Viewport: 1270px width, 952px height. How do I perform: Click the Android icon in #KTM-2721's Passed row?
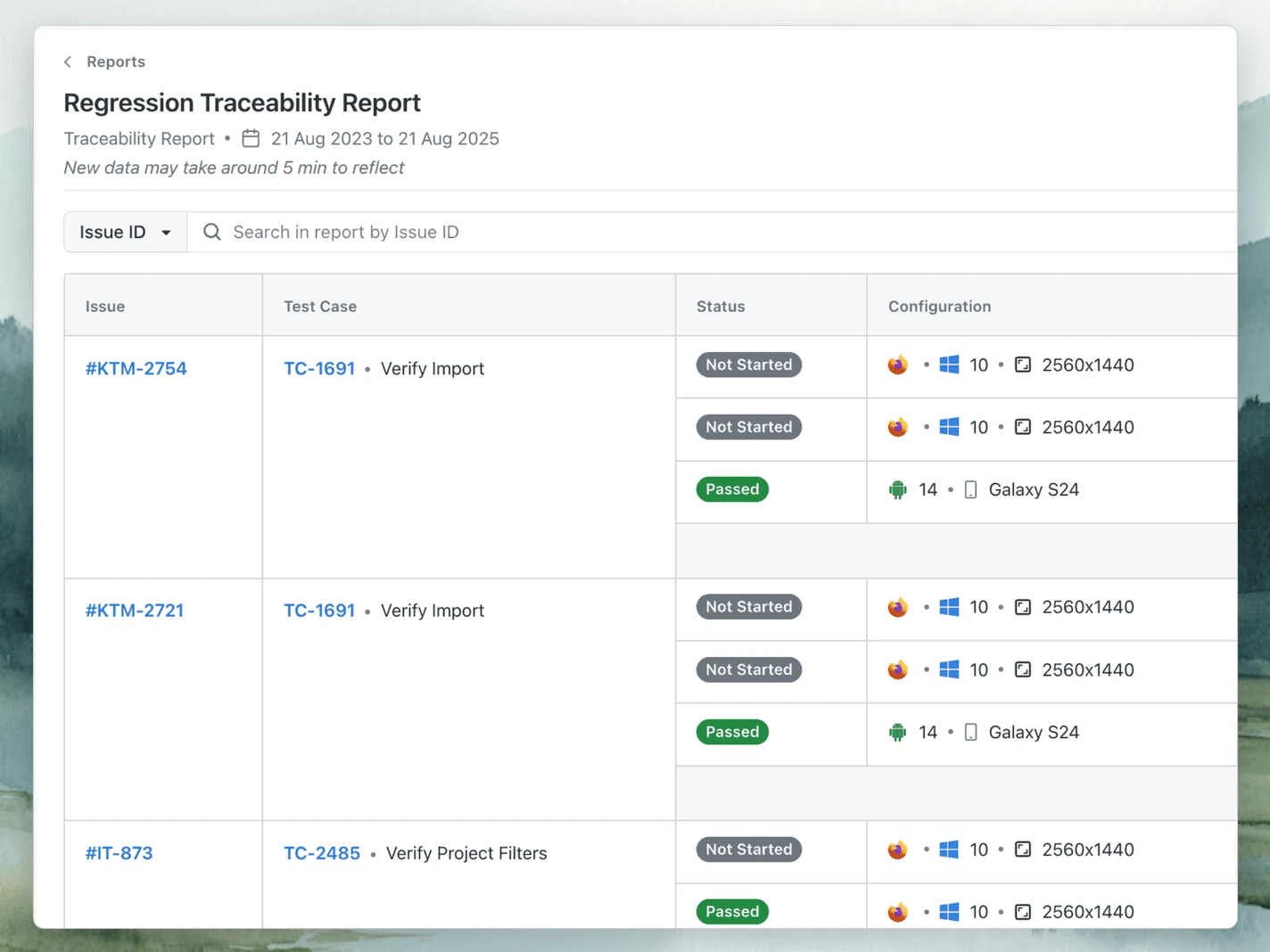(x=898, y=732)
